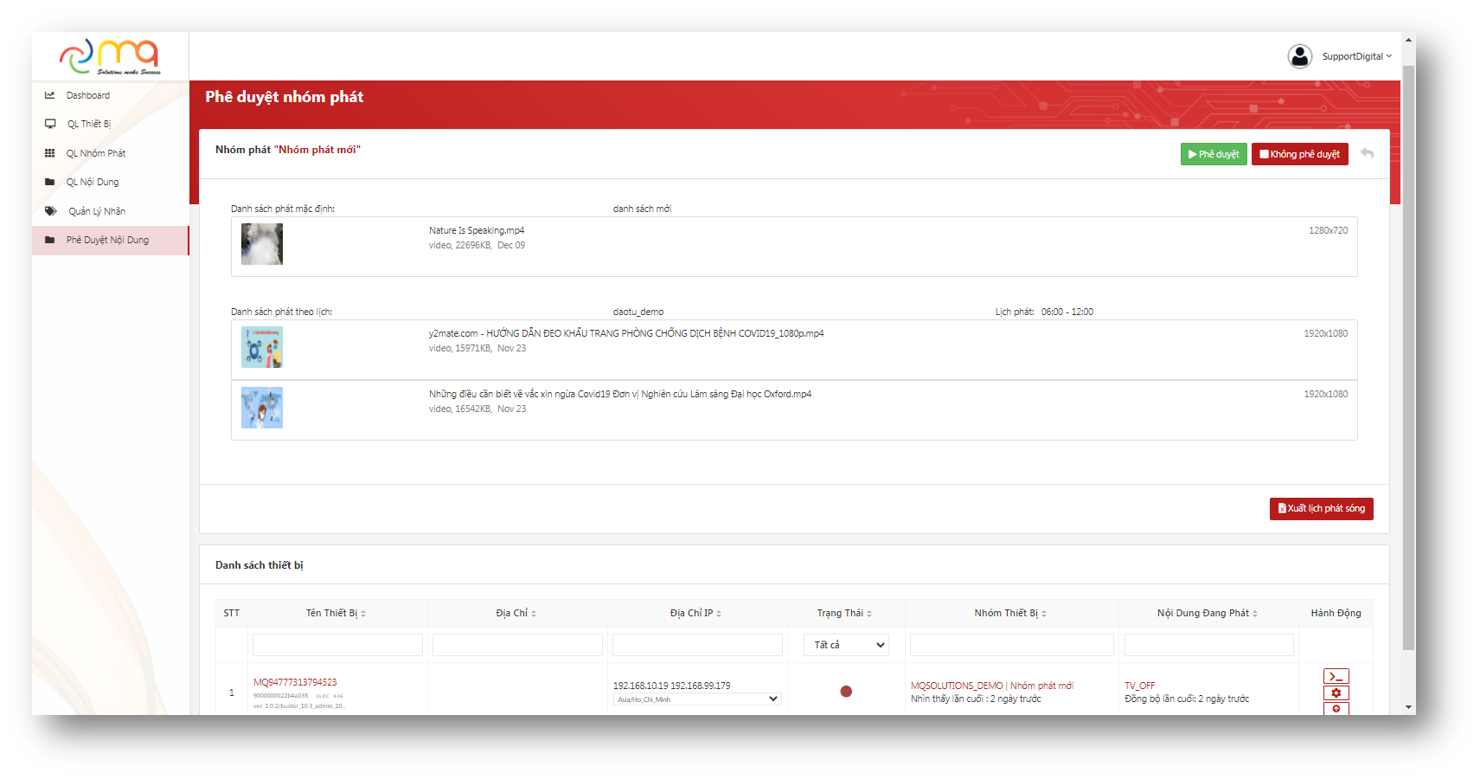Open device link MQ94777313794523
Image resolution: width=1481 pixels, height=780 pixels.
pos(294,682)
